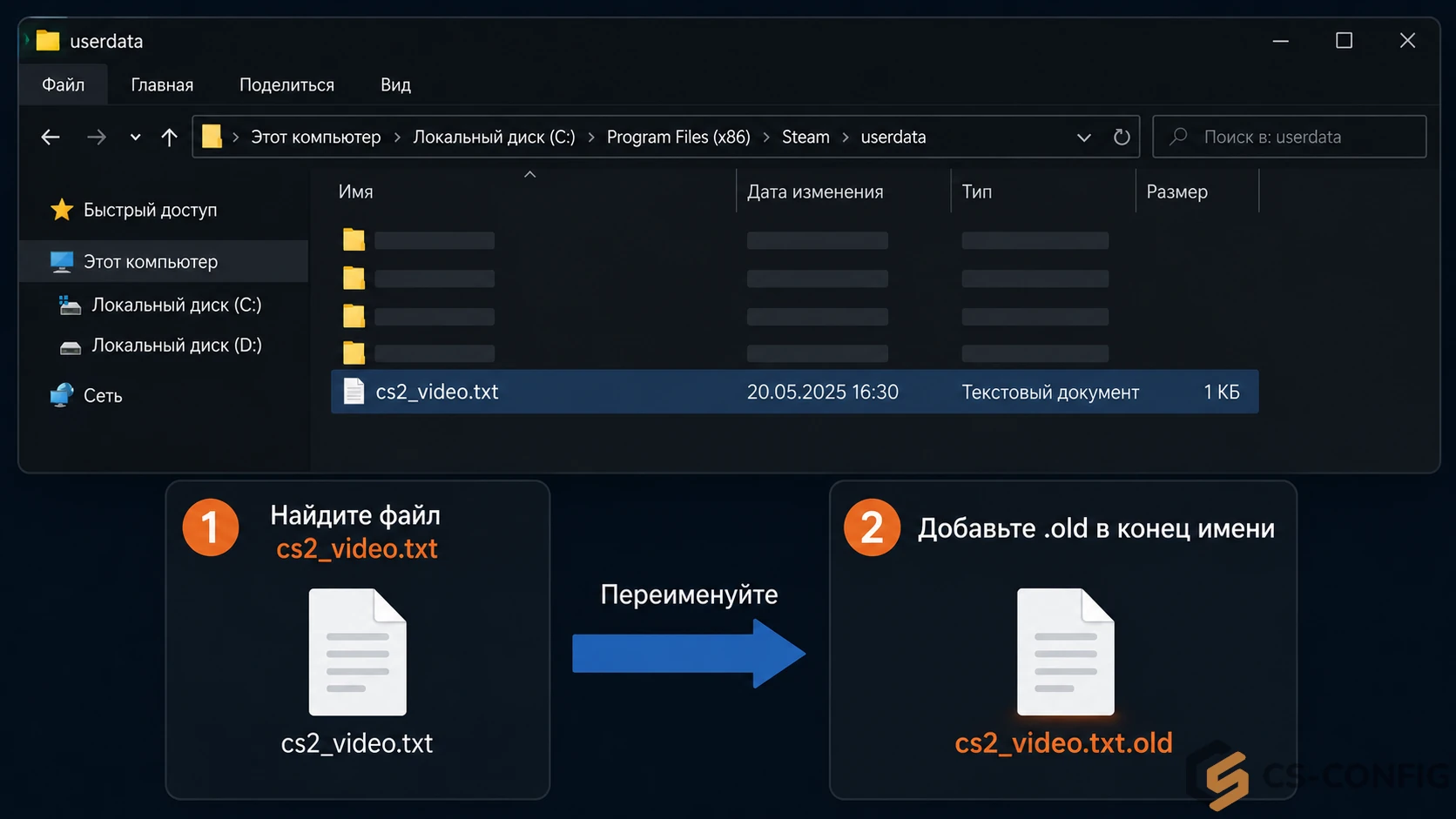Click Этот компьютер in address breadcrumb
Viewport: 1456px width, 819px height.
click(316, 137)
